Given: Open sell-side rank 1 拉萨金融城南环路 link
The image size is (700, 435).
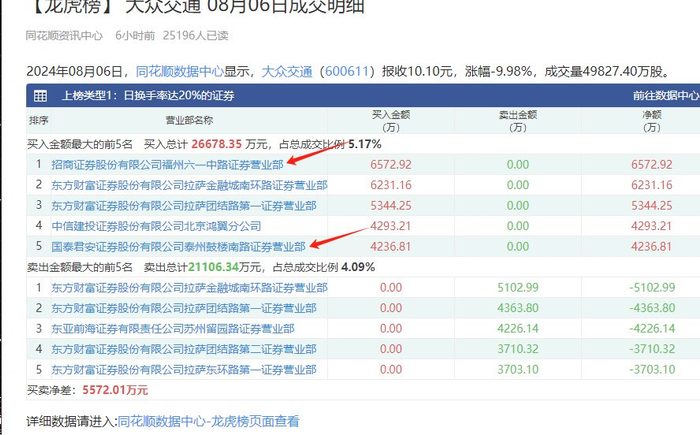Looking at the screenshot, I should coord(189,288).
